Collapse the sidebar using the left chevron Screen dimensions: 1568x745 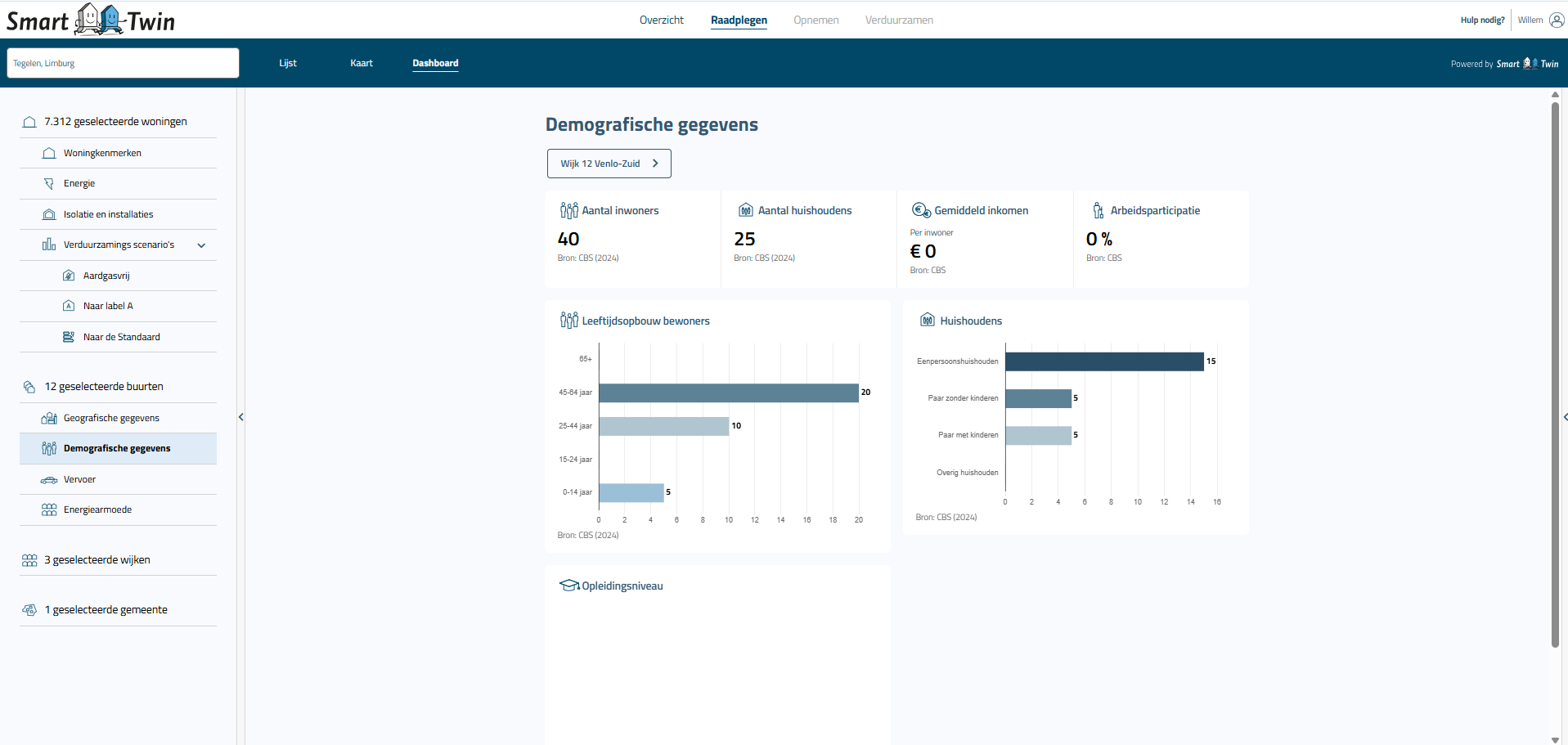tap(241, 417)
